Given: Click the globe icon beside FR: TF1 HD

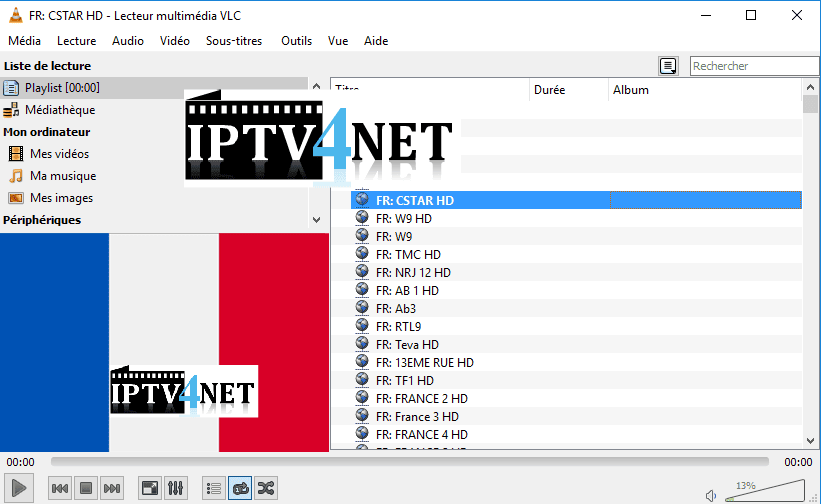Looking at the screenshot, I should (362, 379).
